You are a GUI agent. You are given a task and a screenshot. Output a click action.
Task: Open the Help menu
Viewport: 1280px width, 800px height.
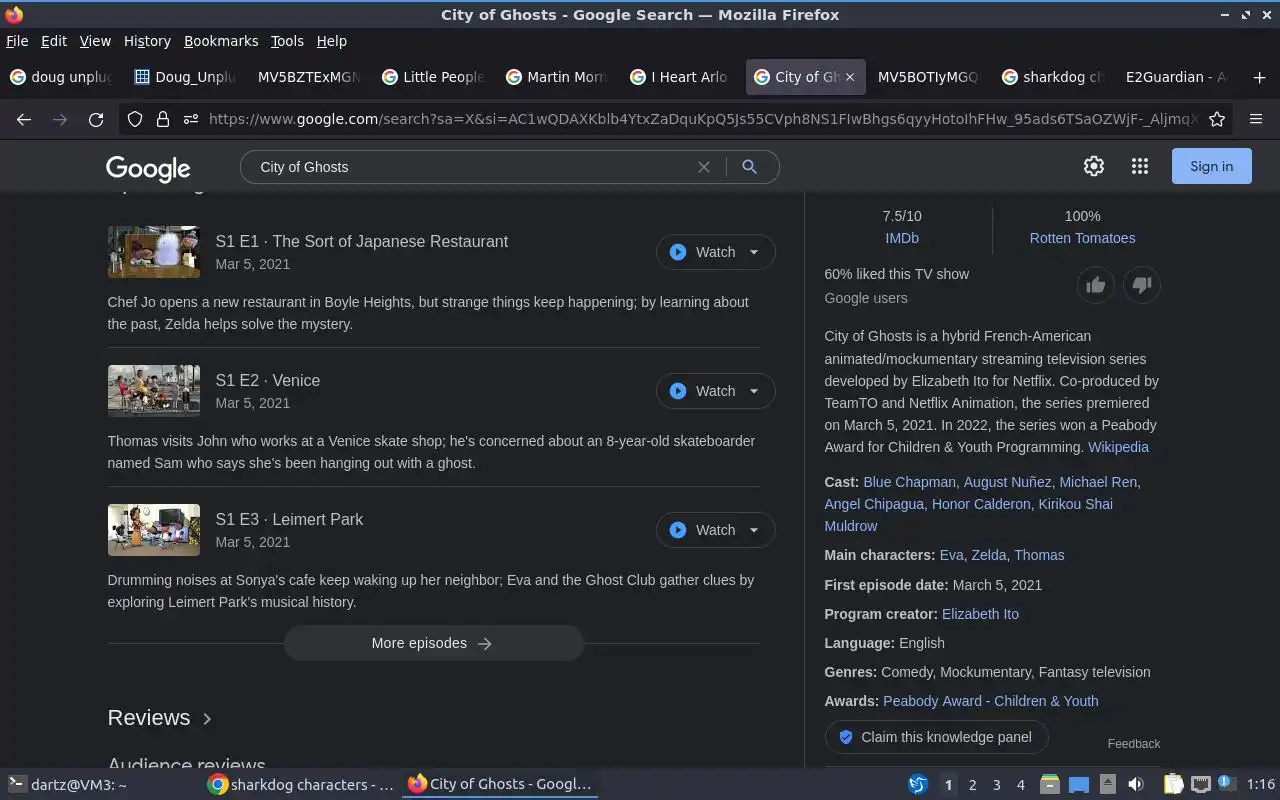[331, 41]
